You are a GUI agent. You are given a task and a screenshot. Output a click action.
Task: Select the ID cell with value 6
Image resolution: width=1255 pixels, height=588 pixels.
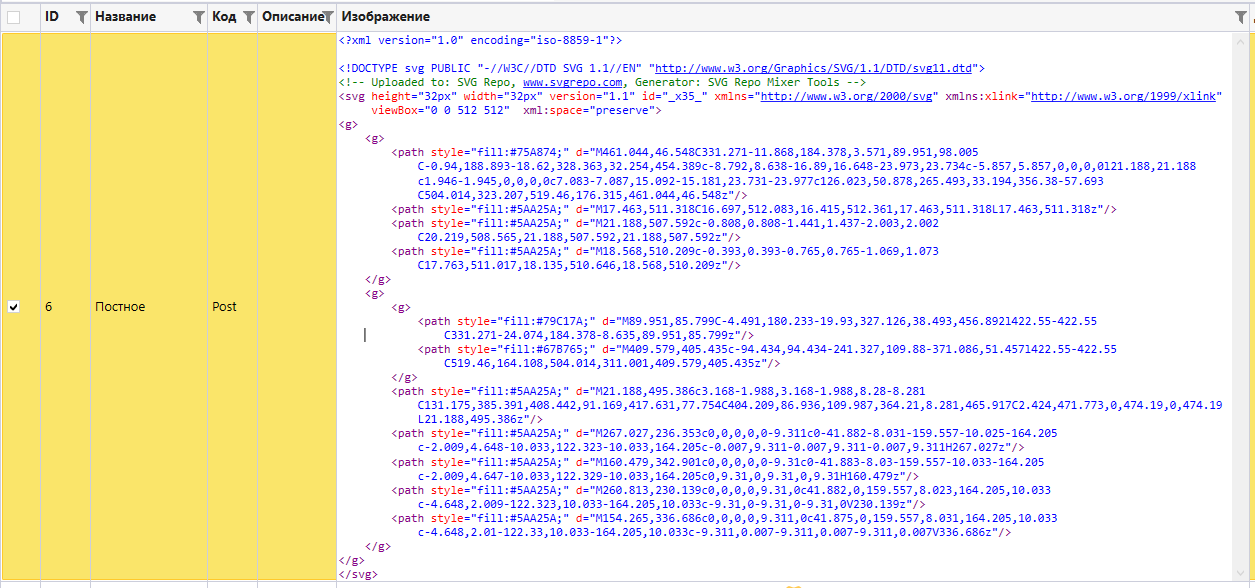click(x=49, y=307)
